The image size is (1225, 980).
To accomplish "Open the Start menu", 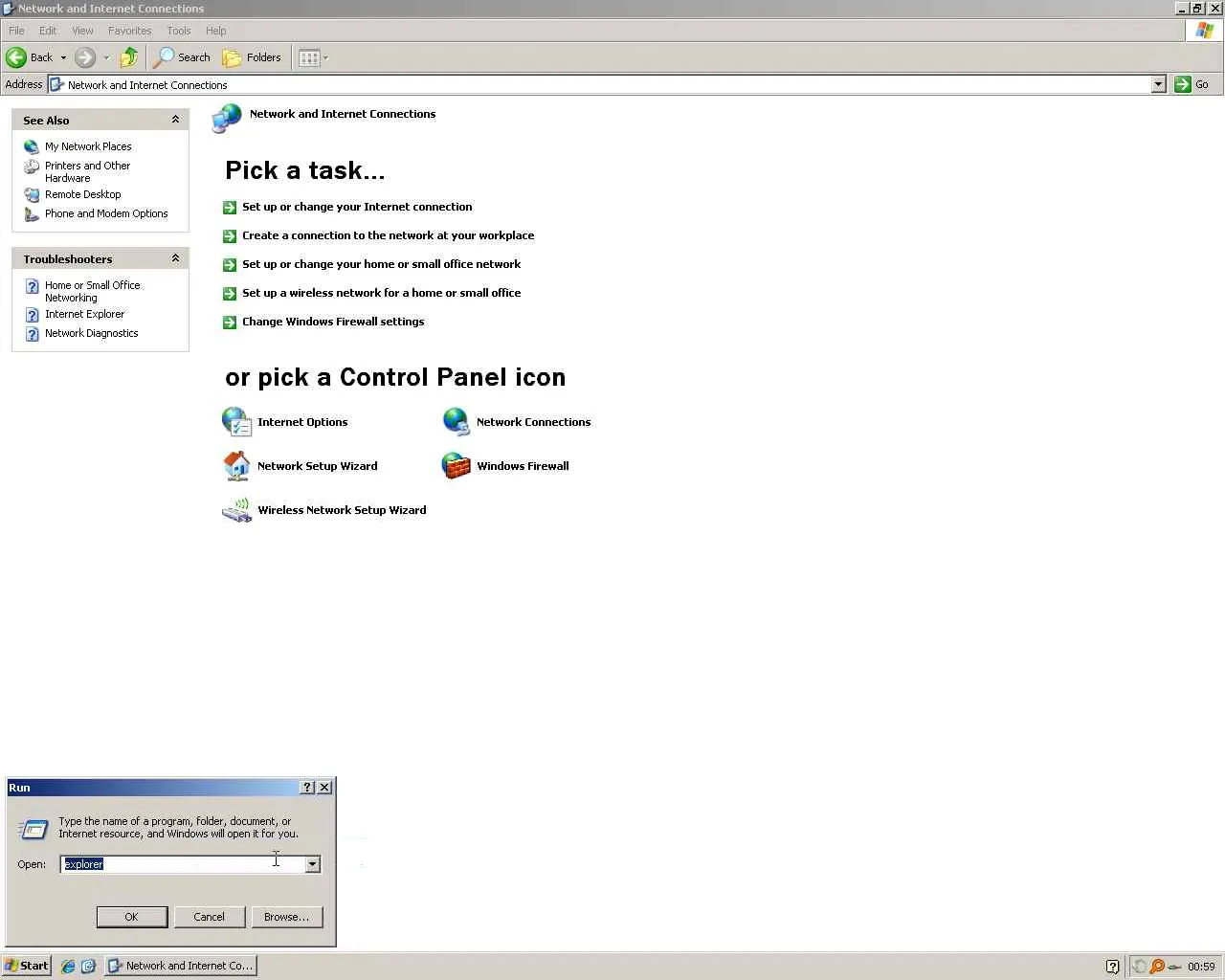I will coord(27,966).
